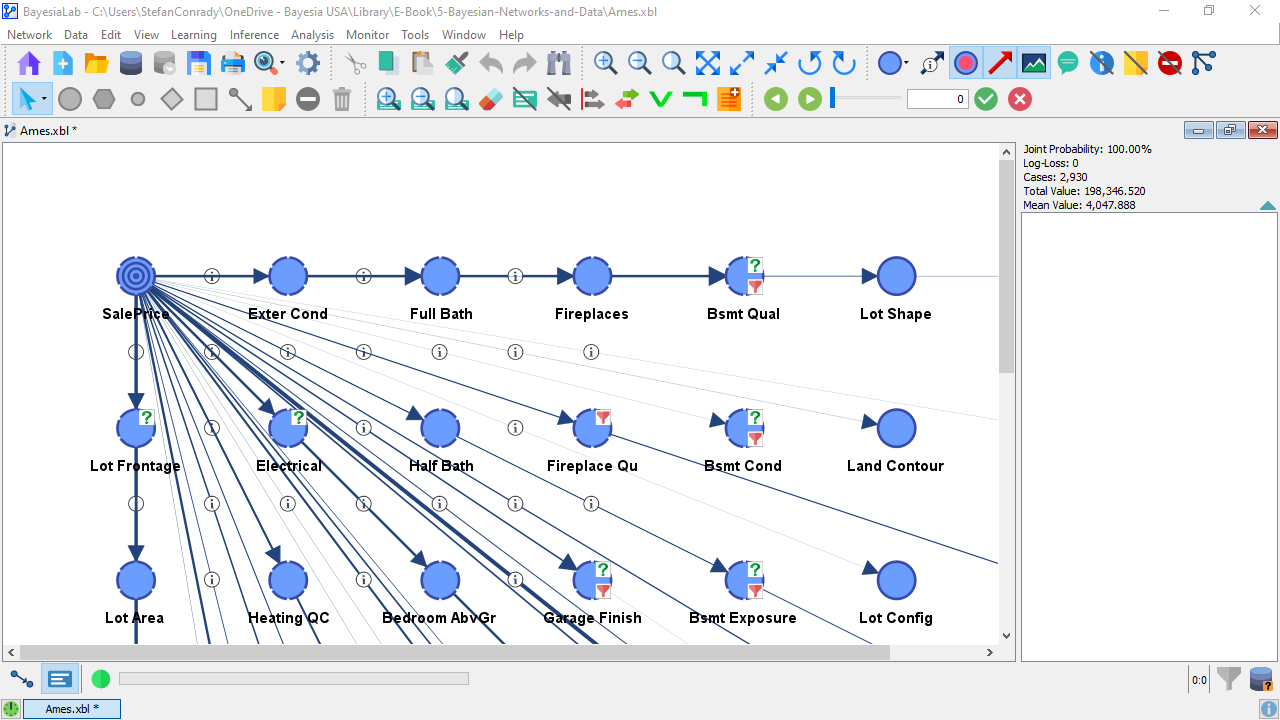This screenshot has height=720, width=1280.
Task: Click the green paintbrush format icon
Action: (x=457, y=64)
